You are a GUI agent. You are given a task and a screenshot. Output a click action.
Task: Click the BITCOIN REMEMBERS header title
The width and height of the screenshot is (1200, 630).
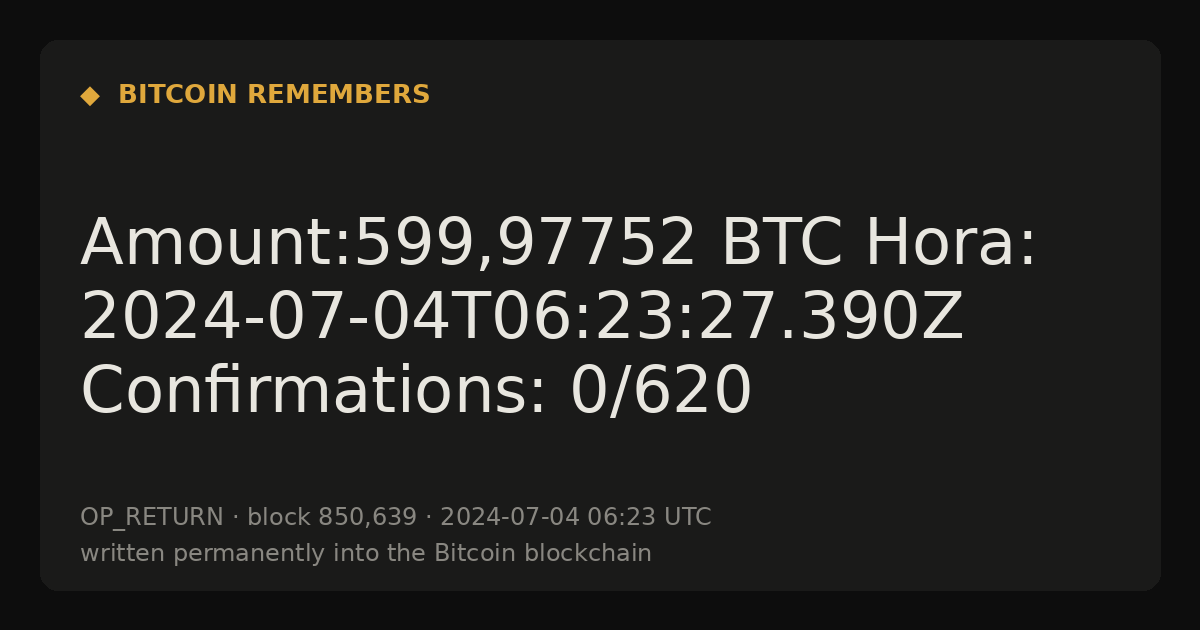(274, 95)
